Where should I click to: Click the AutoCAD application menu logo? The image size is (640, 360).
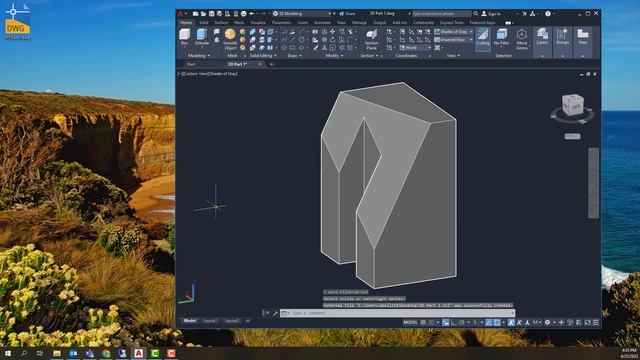pos(181,13)
